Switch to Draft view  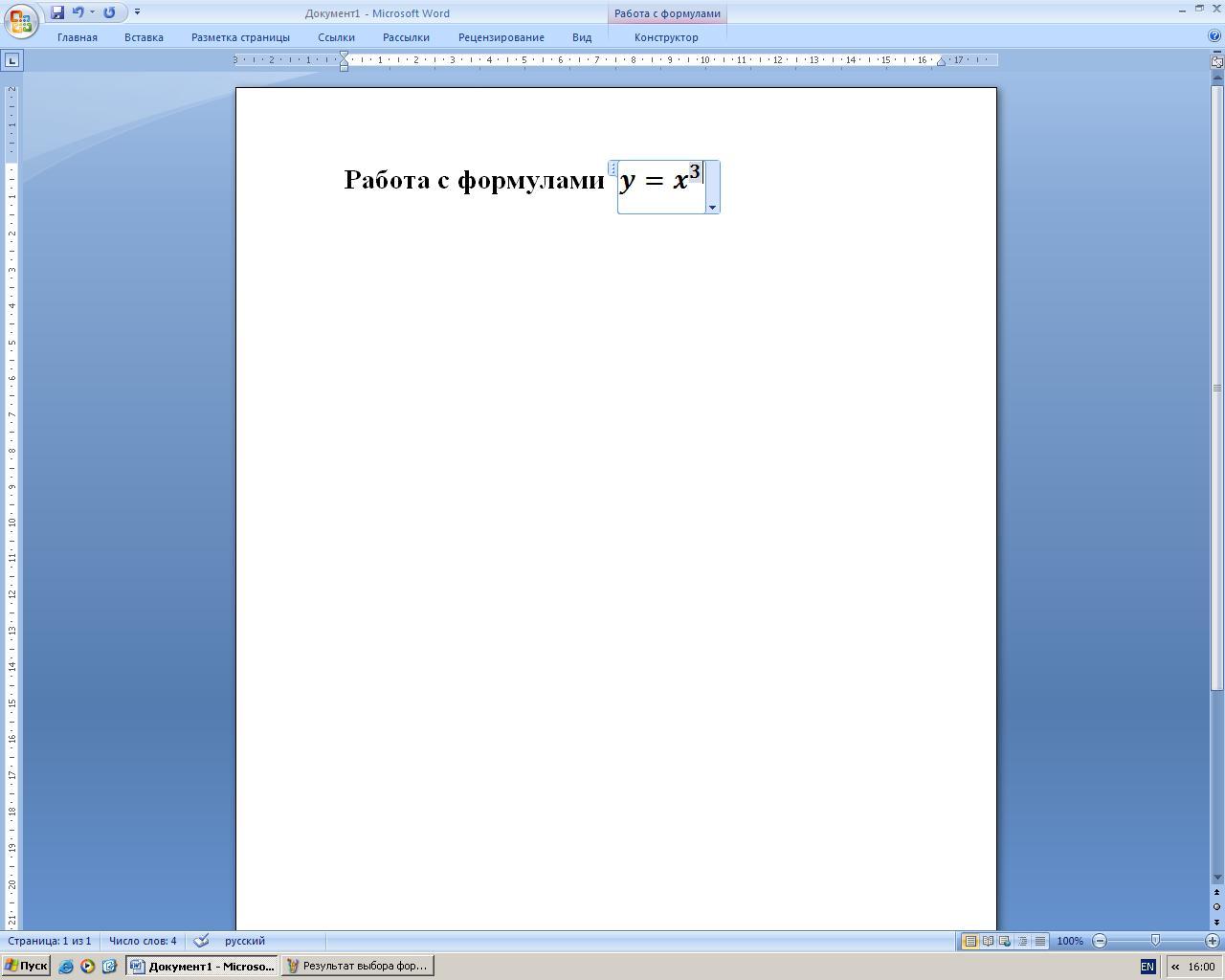[x=1039, y=941]
